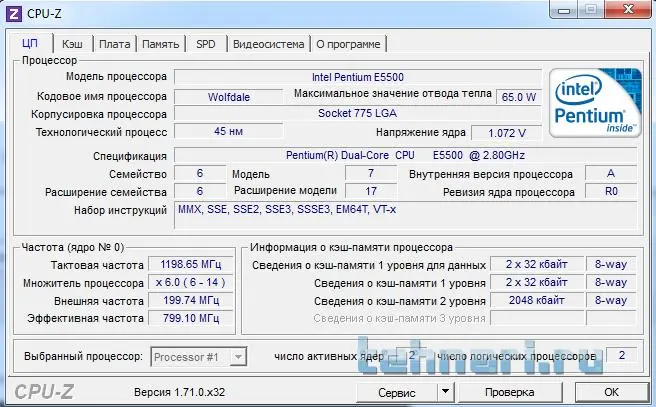Click the core revision R0 value
This screenshot has width=656, height=407.
[x=611, y=191]
